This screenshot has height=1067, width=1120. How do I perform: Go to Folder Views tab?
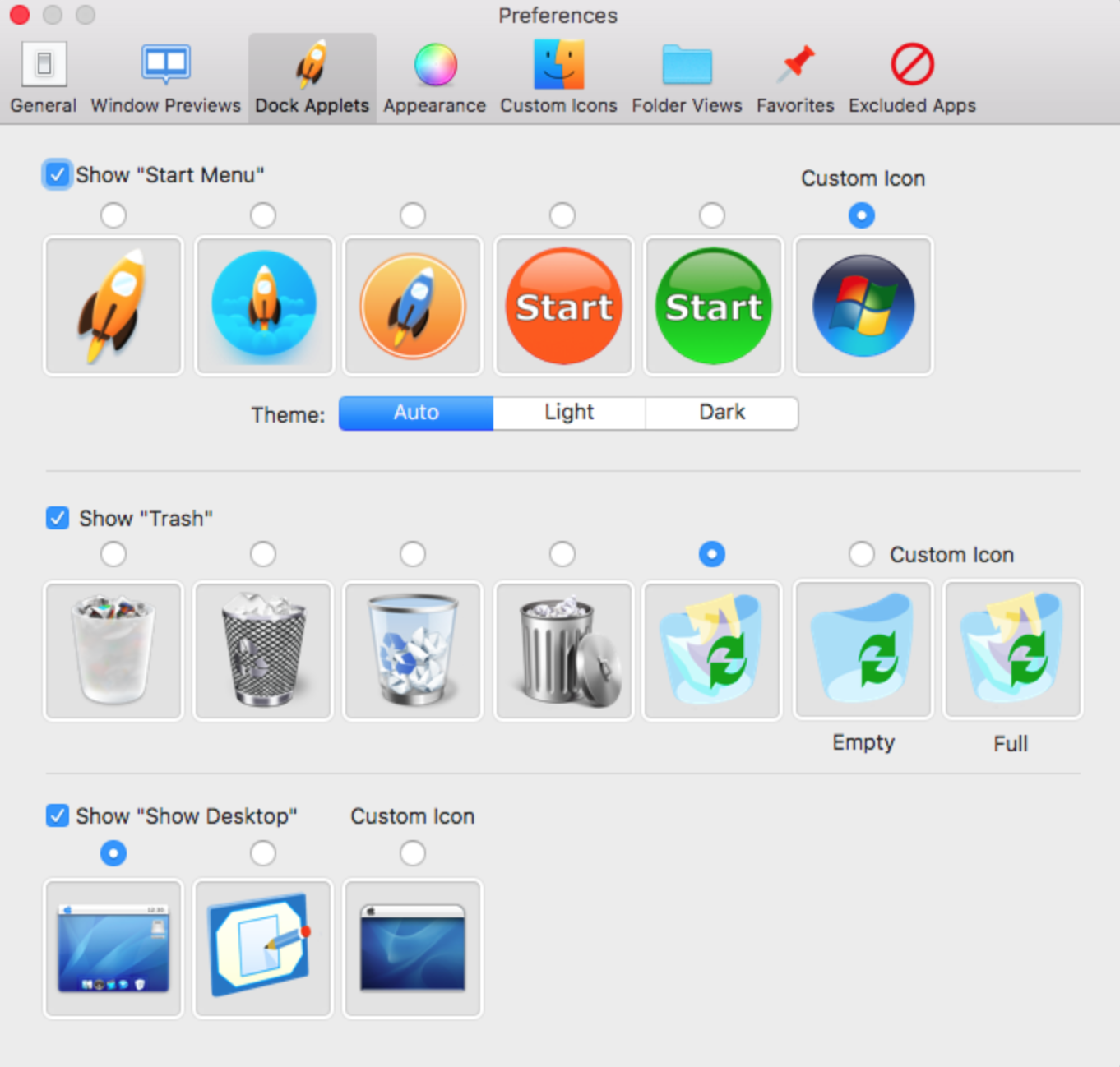click(x=687, y=78)
